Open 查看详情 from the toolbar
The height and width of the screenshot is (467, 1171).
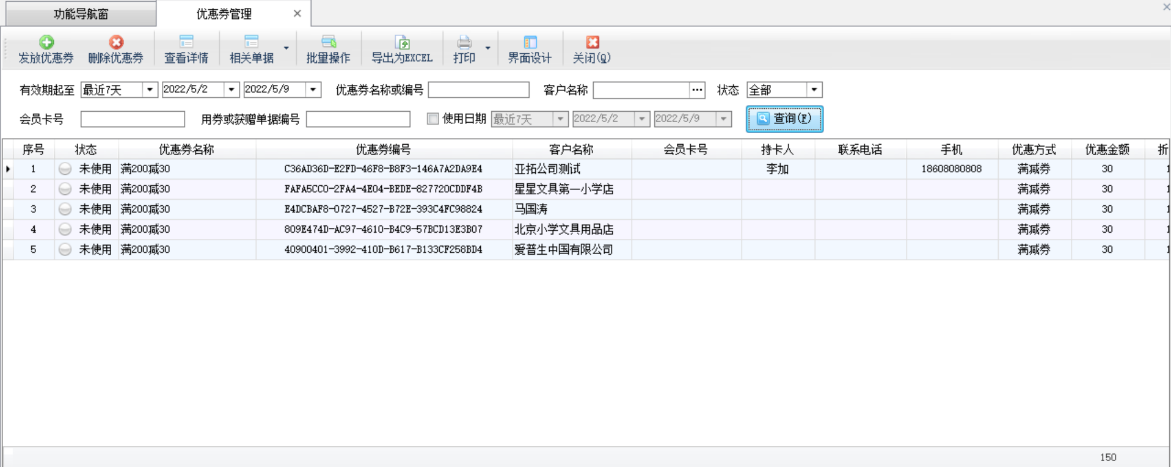coord(186,42)
